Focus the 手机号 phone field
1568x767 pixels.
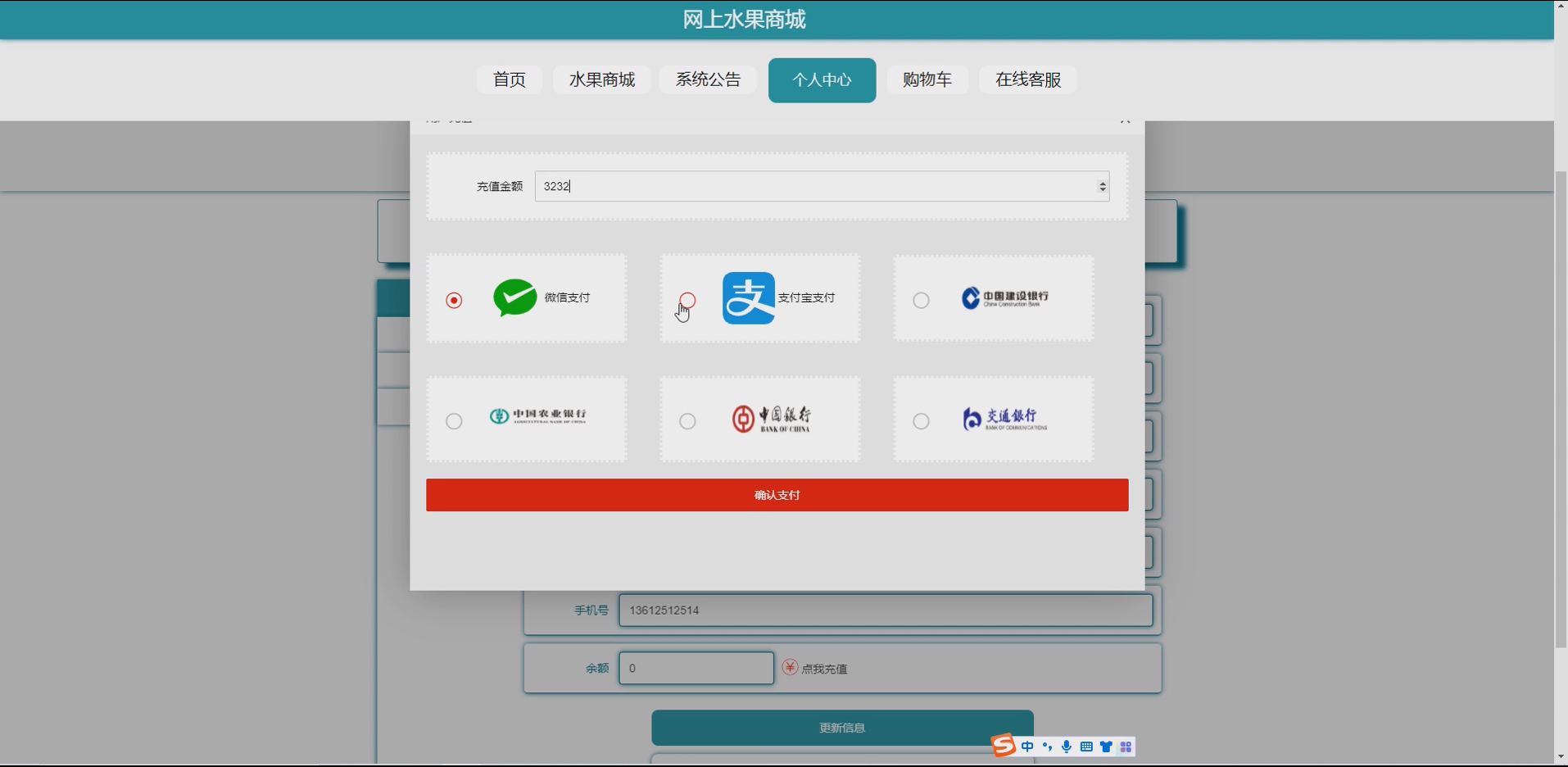[886, 610]
